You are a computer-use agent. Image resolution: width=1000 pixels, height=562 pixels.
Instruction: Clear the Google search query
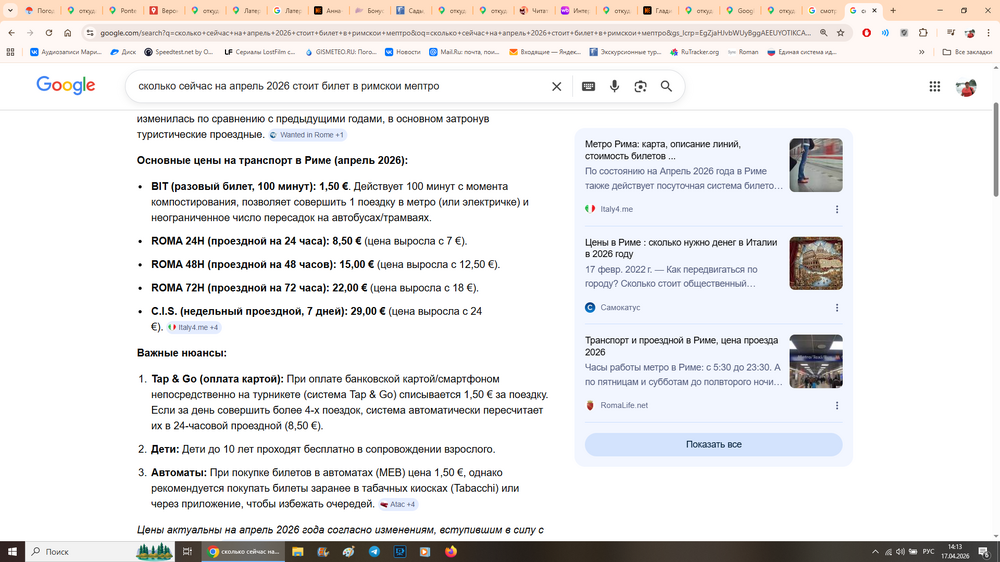(x=557, y=87)
